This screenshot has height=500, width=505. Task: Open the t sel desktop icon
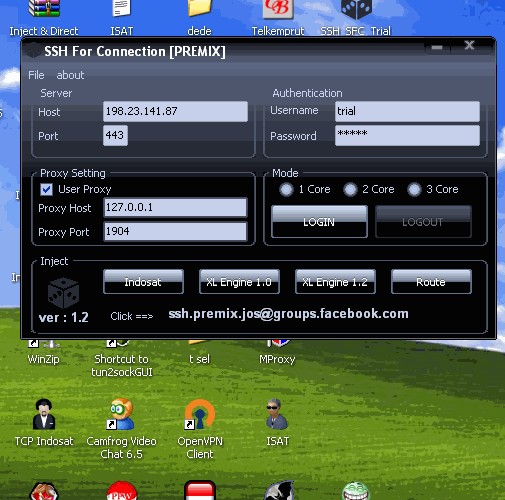[x=199, y=353]
